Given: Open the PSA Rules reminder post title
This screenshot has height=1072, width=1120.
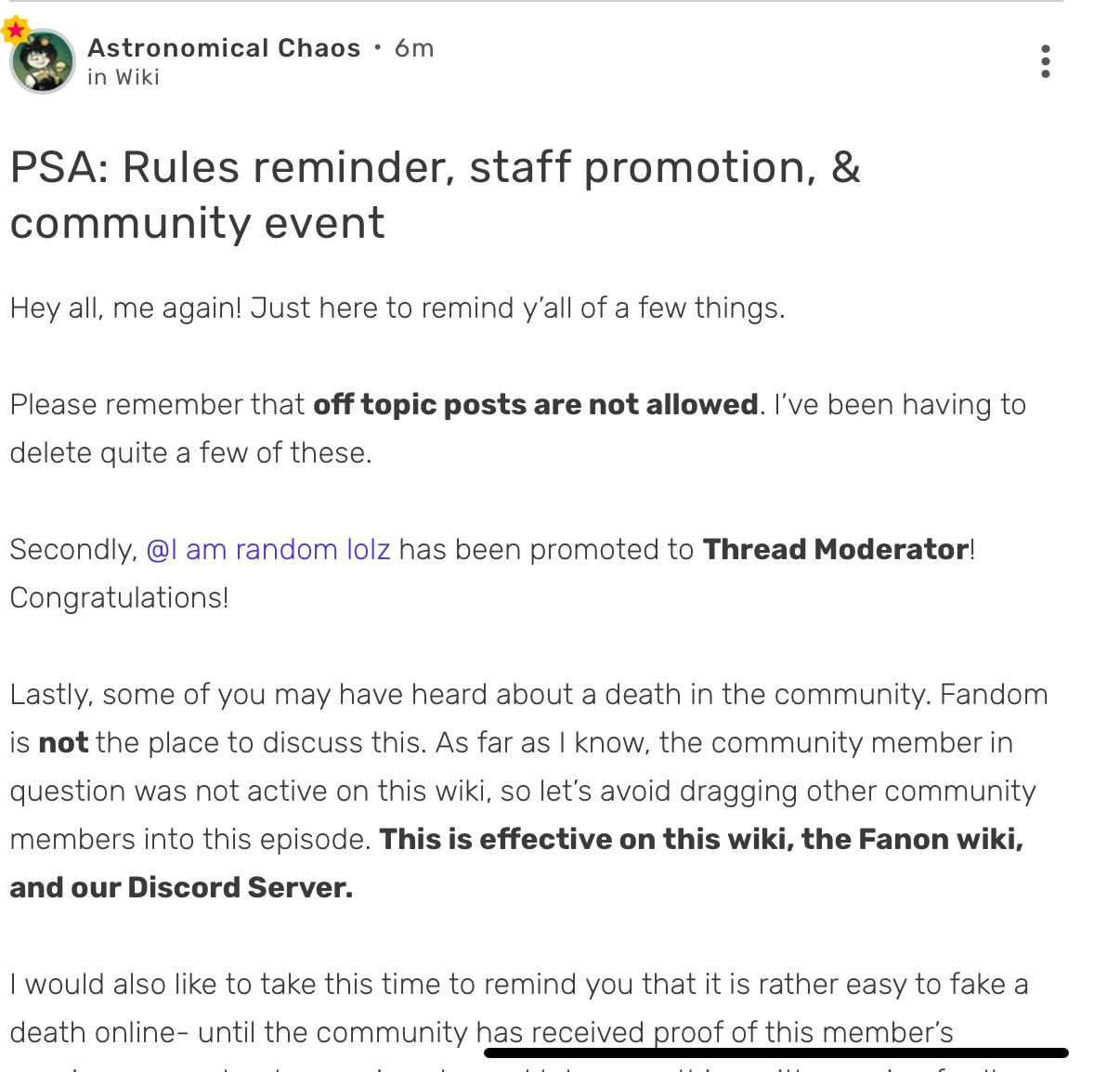Looking at the screenshot, I should [x=436, y=195].
